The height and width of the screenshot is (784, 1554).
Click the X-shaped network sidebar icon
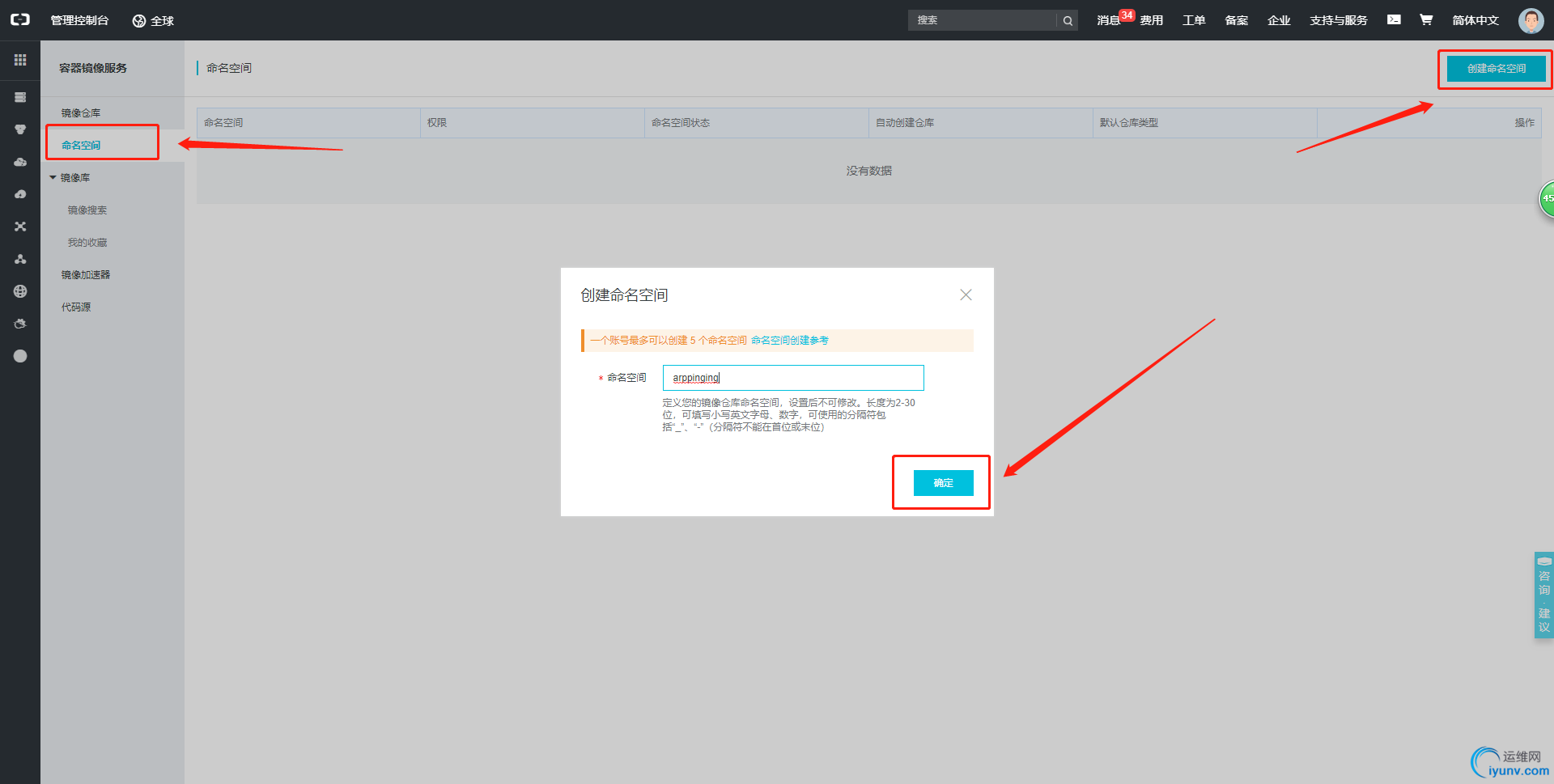pos(20,227)
